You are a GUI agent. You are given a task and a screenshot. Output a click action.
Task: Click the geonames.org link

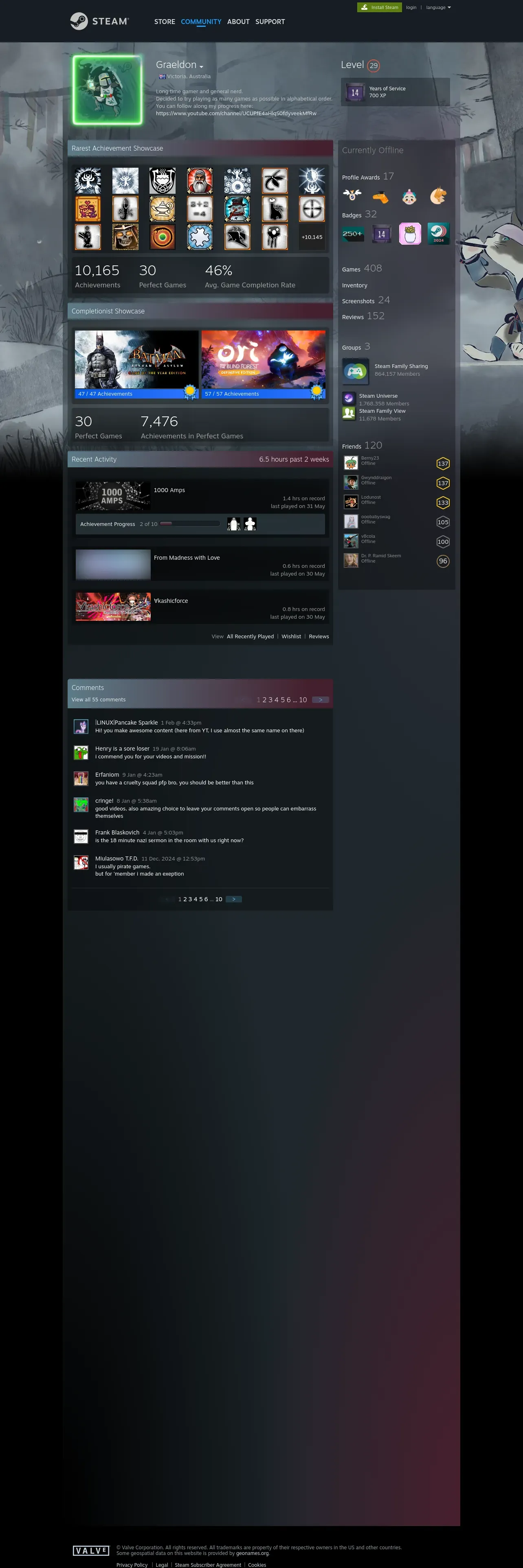point(253,1553)
